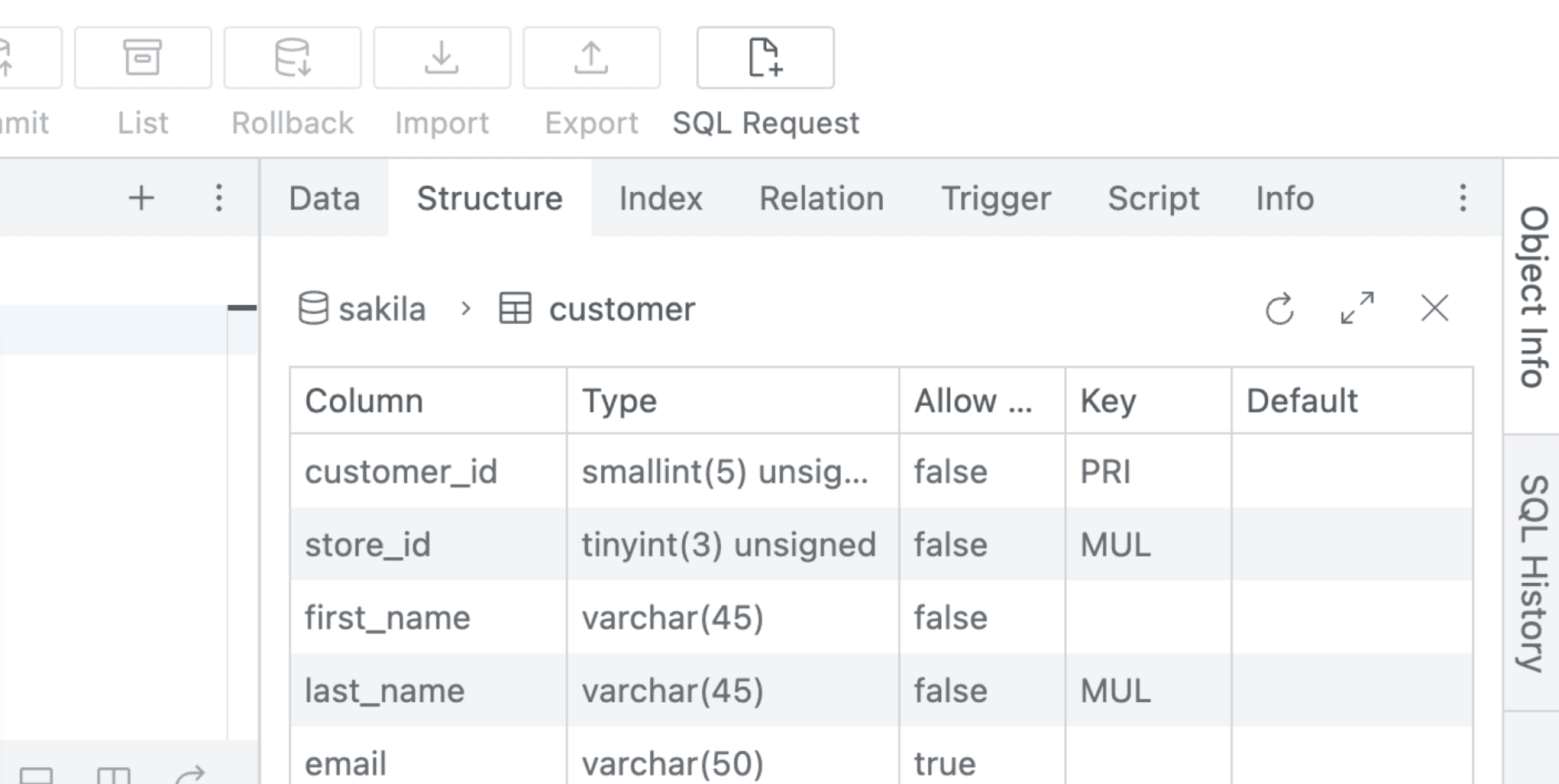Screen dimensions: 1559x784
Task: Toggle Allow Null for the email column
Action: 945,762
